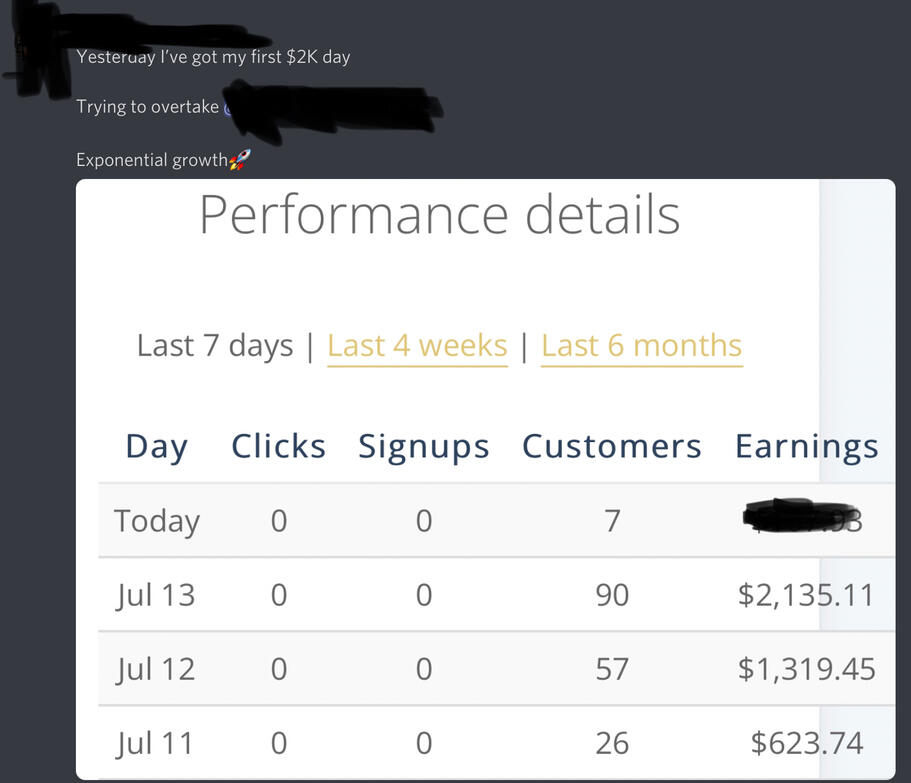
Task: Click the rocket emoji after Exponential growth
Action: (239, 160)
